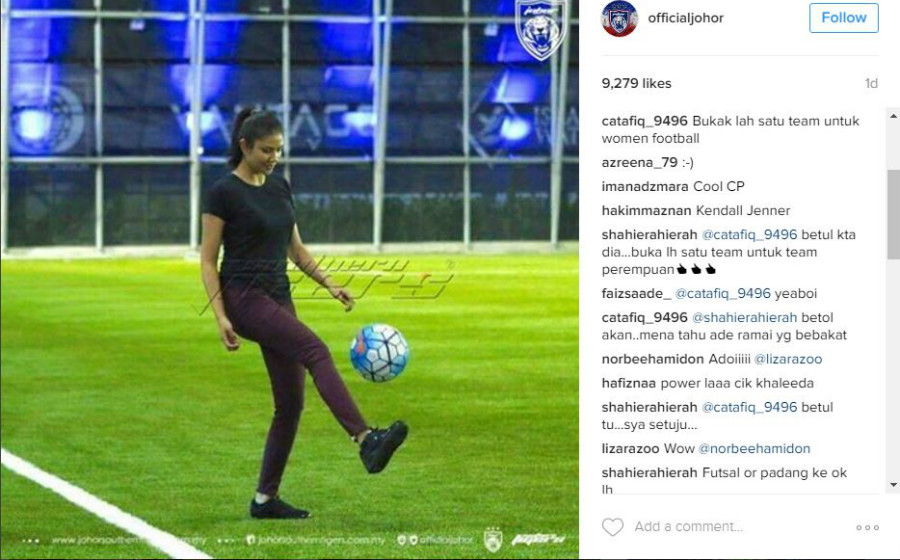Image resolution: width=900 pixels, height=560 pixels.
Task: Click the heart like icon
Action: click(612, 527)
